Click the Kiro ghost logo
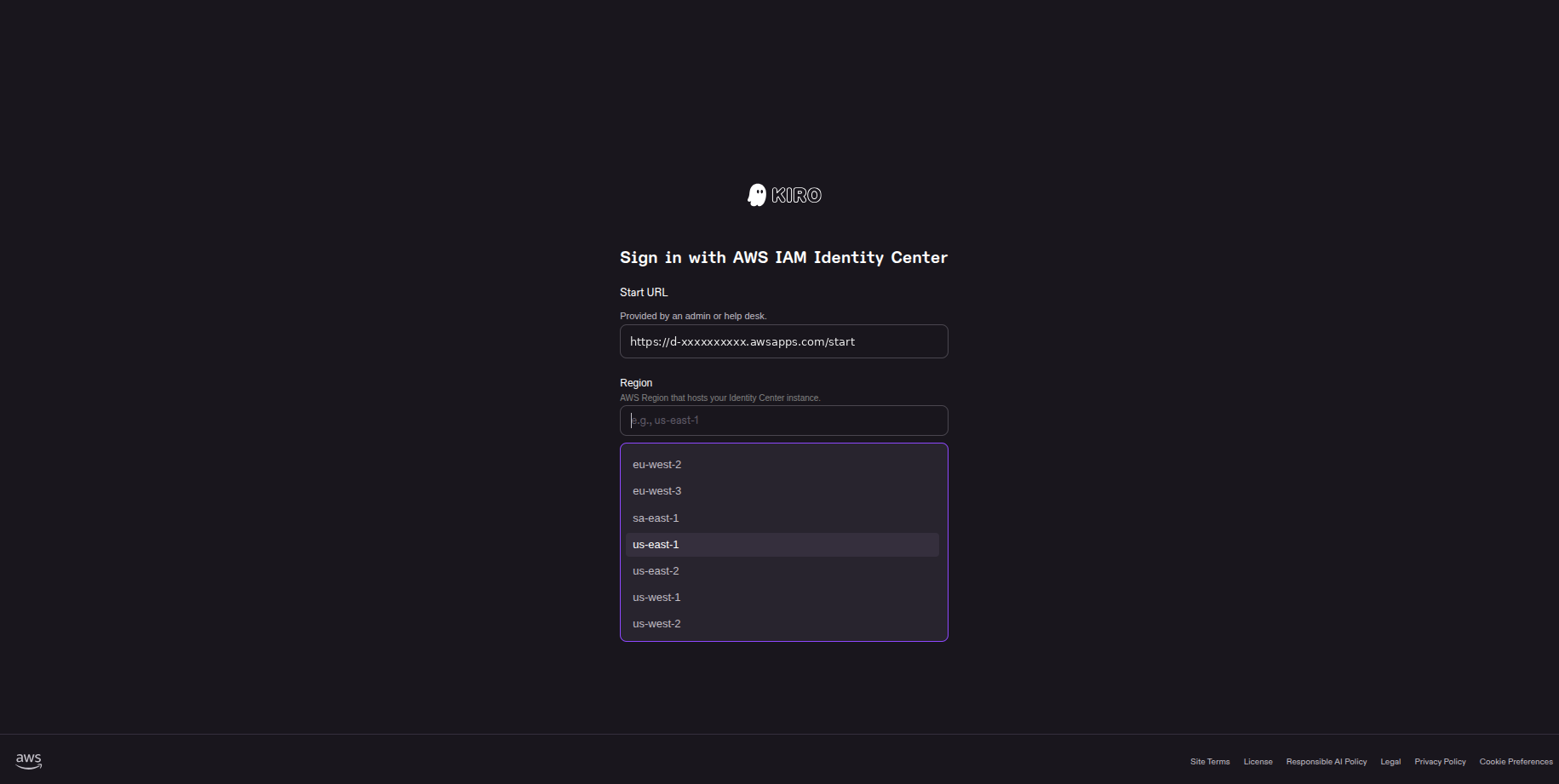Screen dimensions: 1559x784 click(x=784, y=195)
